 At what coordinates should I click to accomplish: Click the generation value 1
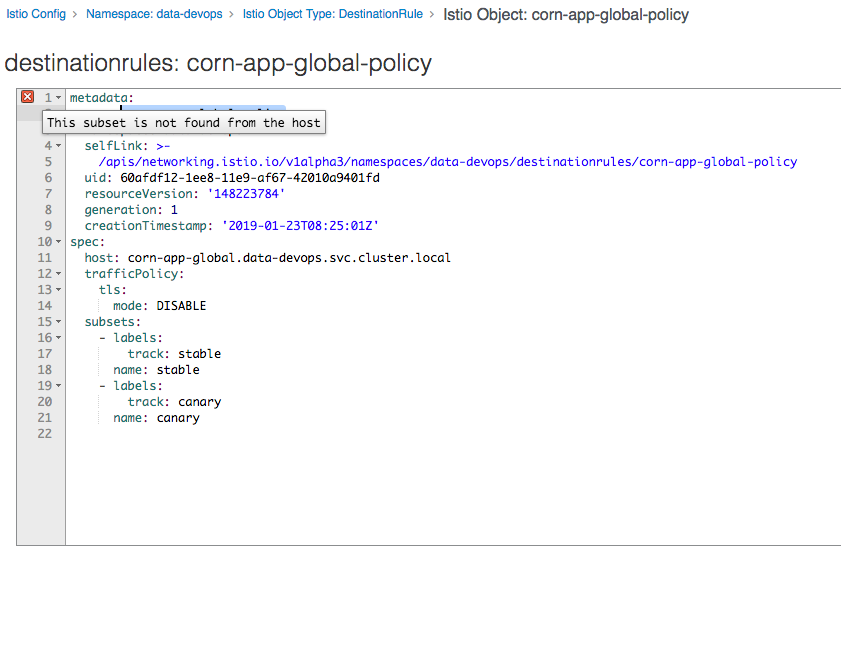tap(174, 210)
